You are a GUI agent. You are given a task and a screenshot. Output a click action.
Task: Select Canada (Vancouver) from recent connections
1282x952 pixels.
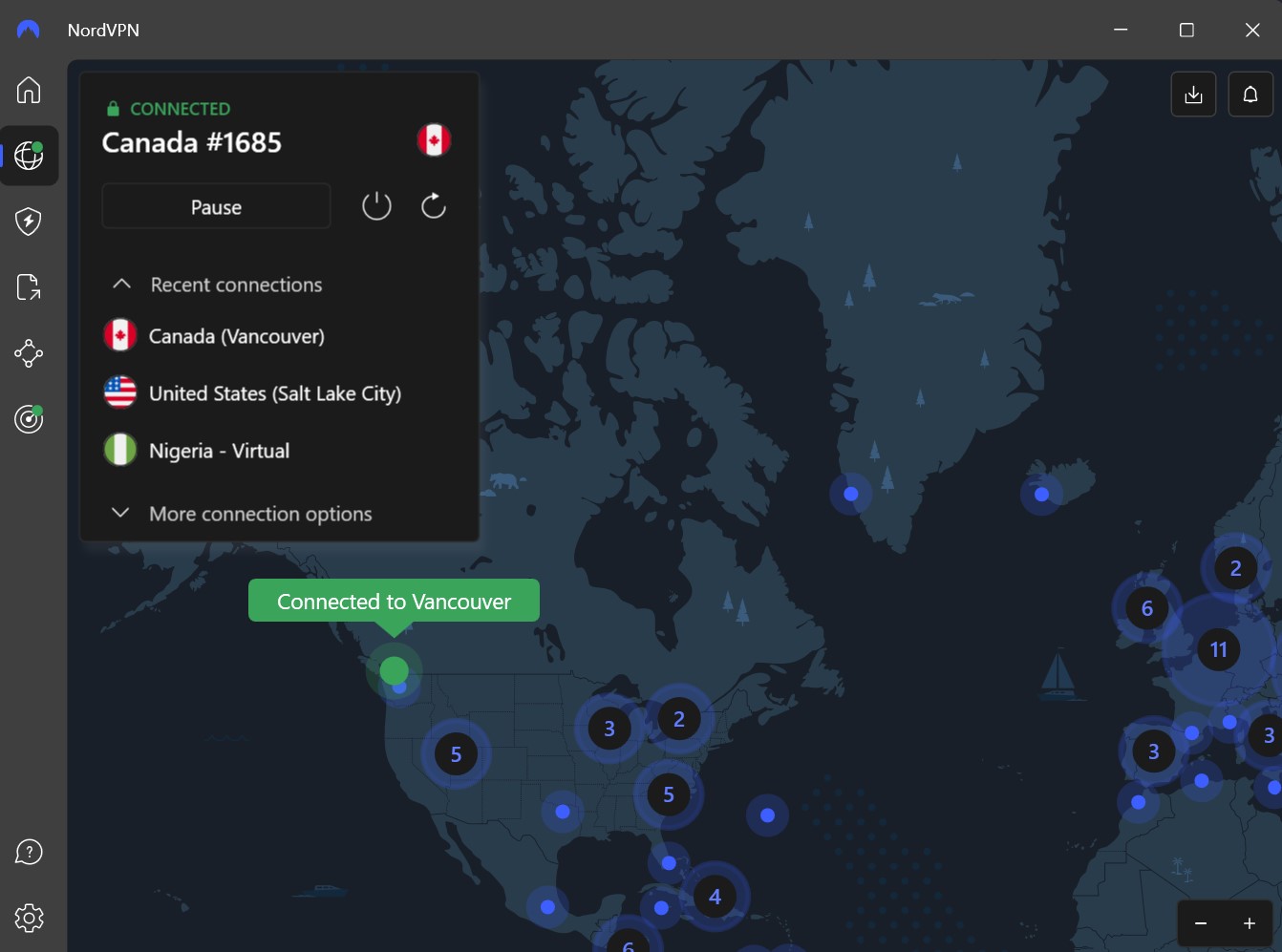click(236, 335)
